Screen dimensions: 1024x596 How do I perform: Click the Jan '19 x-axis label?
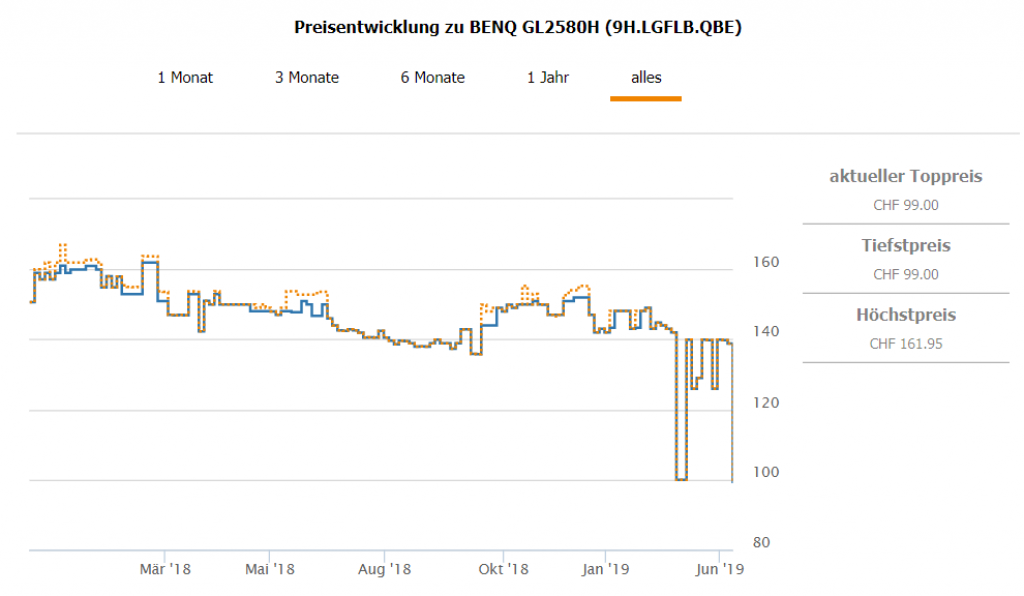(605, 569)
